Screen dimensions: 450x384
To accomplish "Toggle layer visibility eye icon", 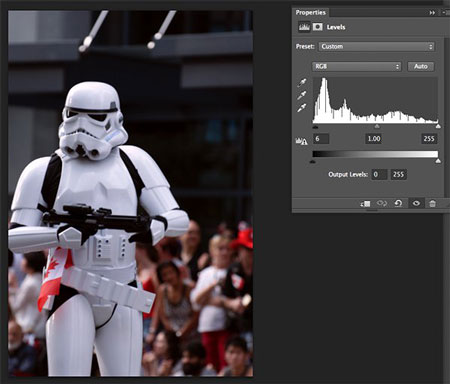I will tap(416, 203).
